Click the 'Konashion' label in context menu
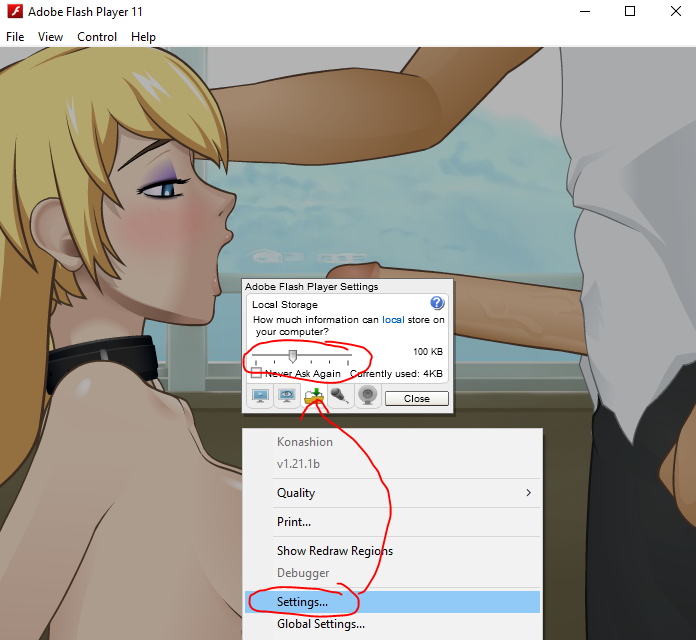This screenshot has height=640, width=696. (305, 442)
